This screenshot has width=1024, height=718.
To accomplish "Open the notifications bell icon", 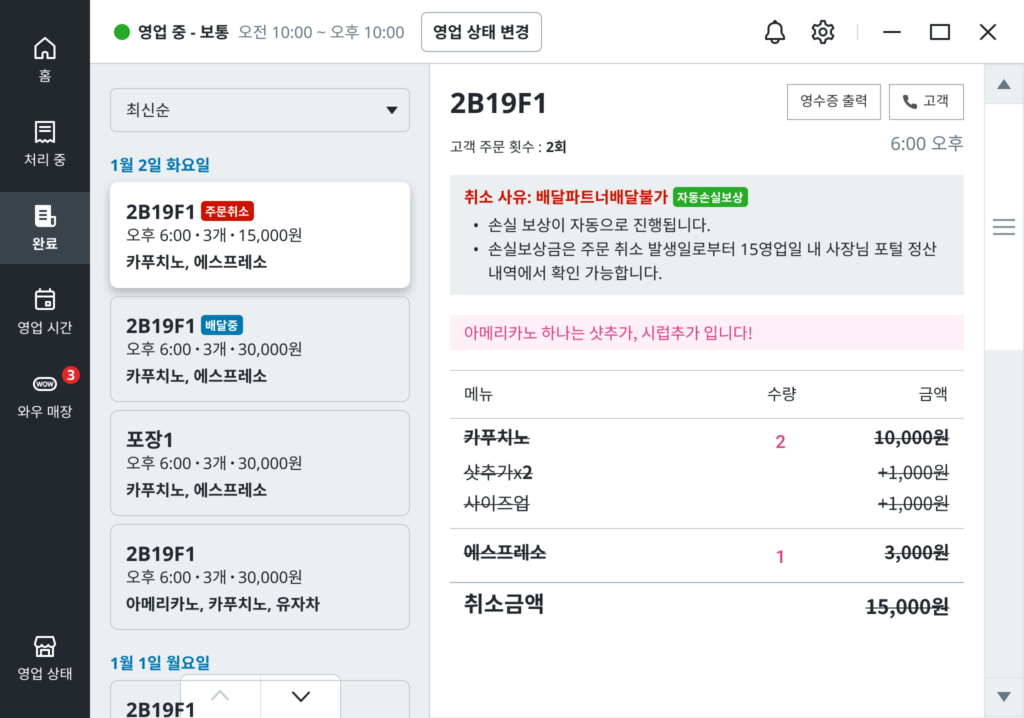I will 775,32.
